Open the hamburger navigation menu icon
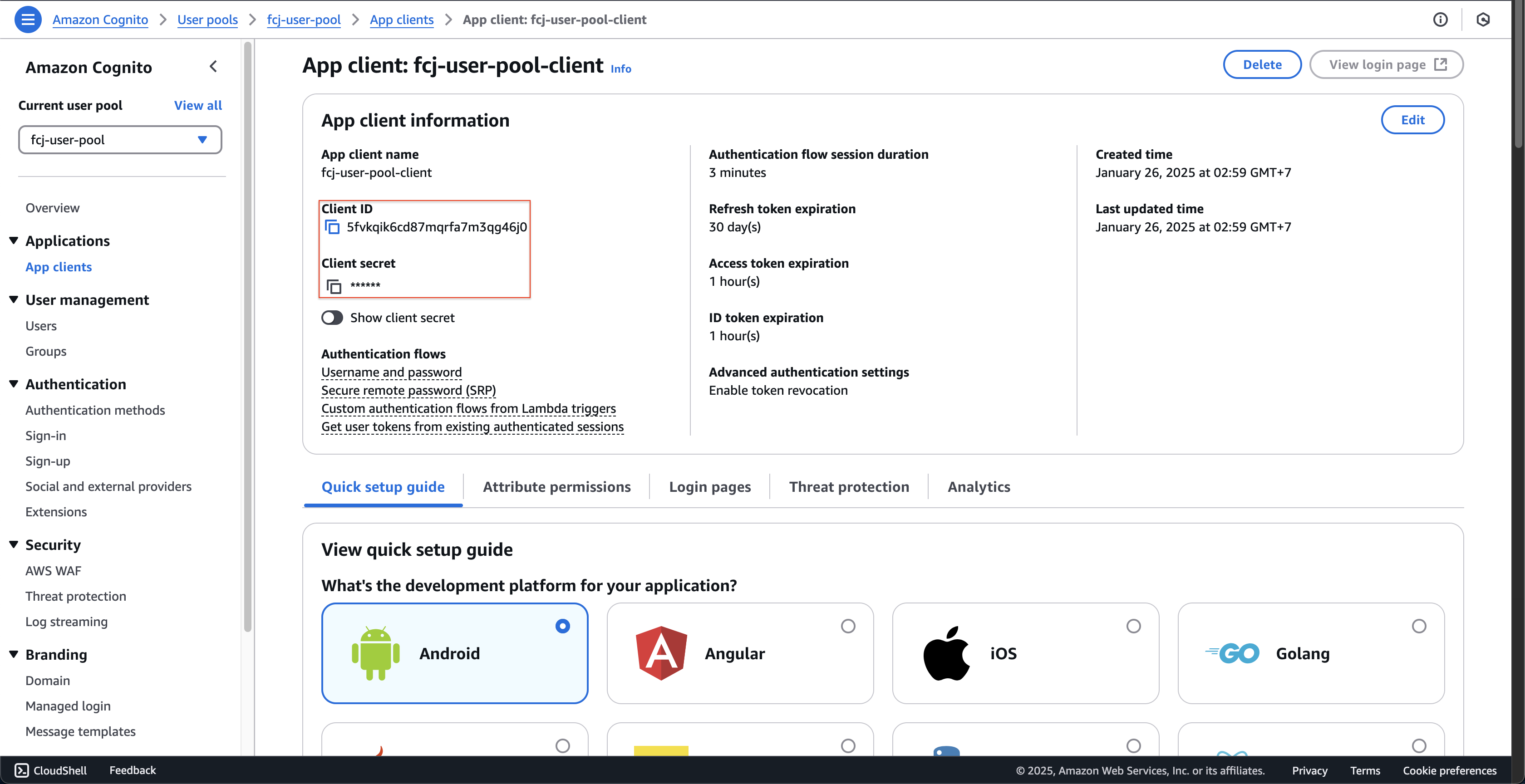1525x784 pixels. (27, 20)
